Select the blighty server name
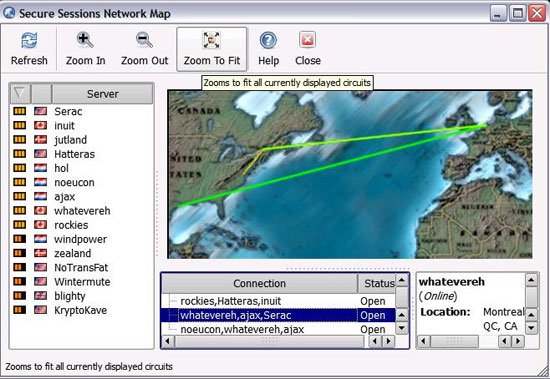The image size is (550, 379). coord(70,296)
